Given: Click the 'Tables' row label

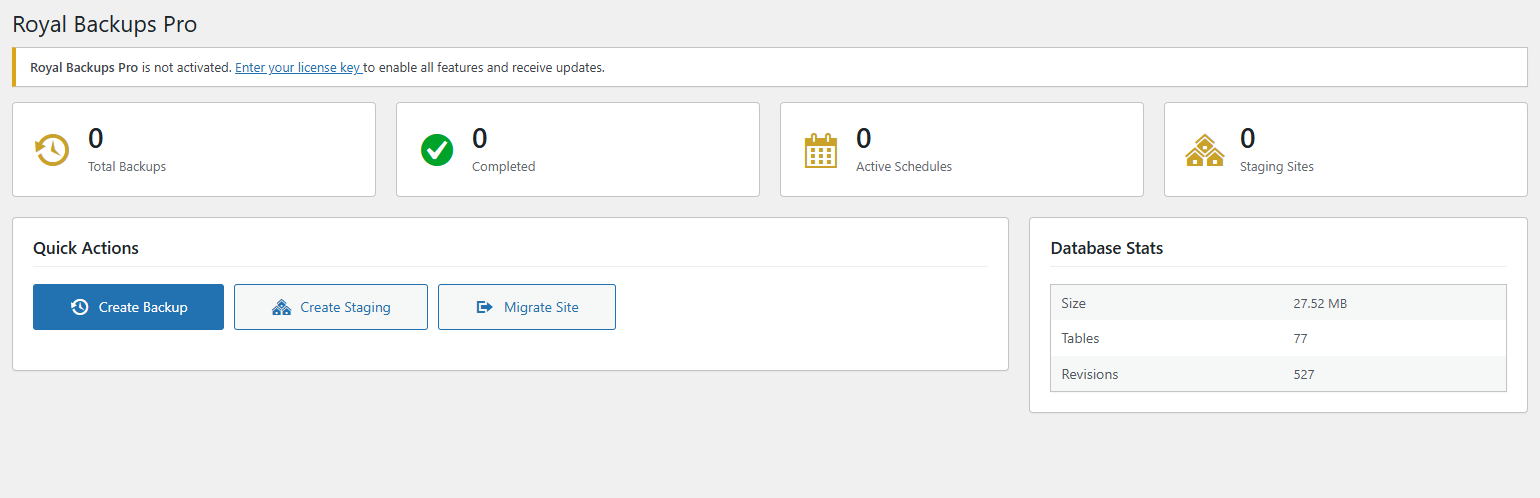Looking at the screenshot, I should (1080, 339).
